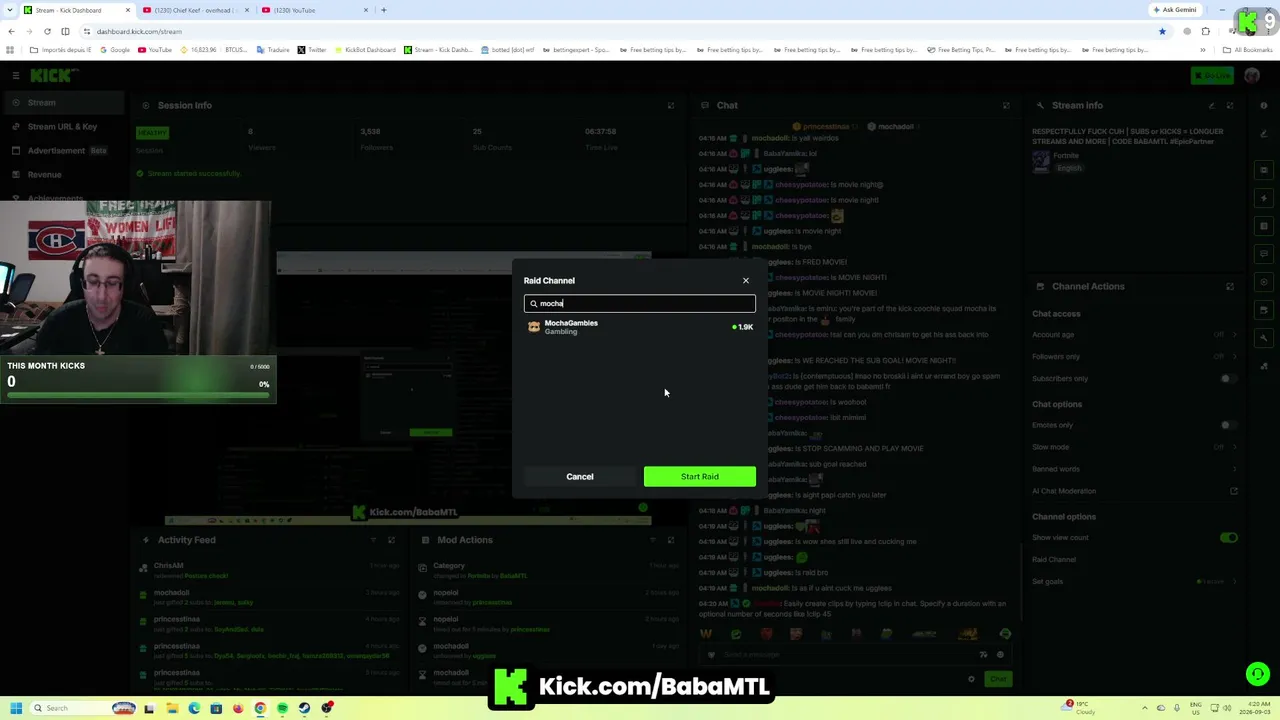
Task: Click the wrench icon in right rail
Action: [x=1265, y=338]
